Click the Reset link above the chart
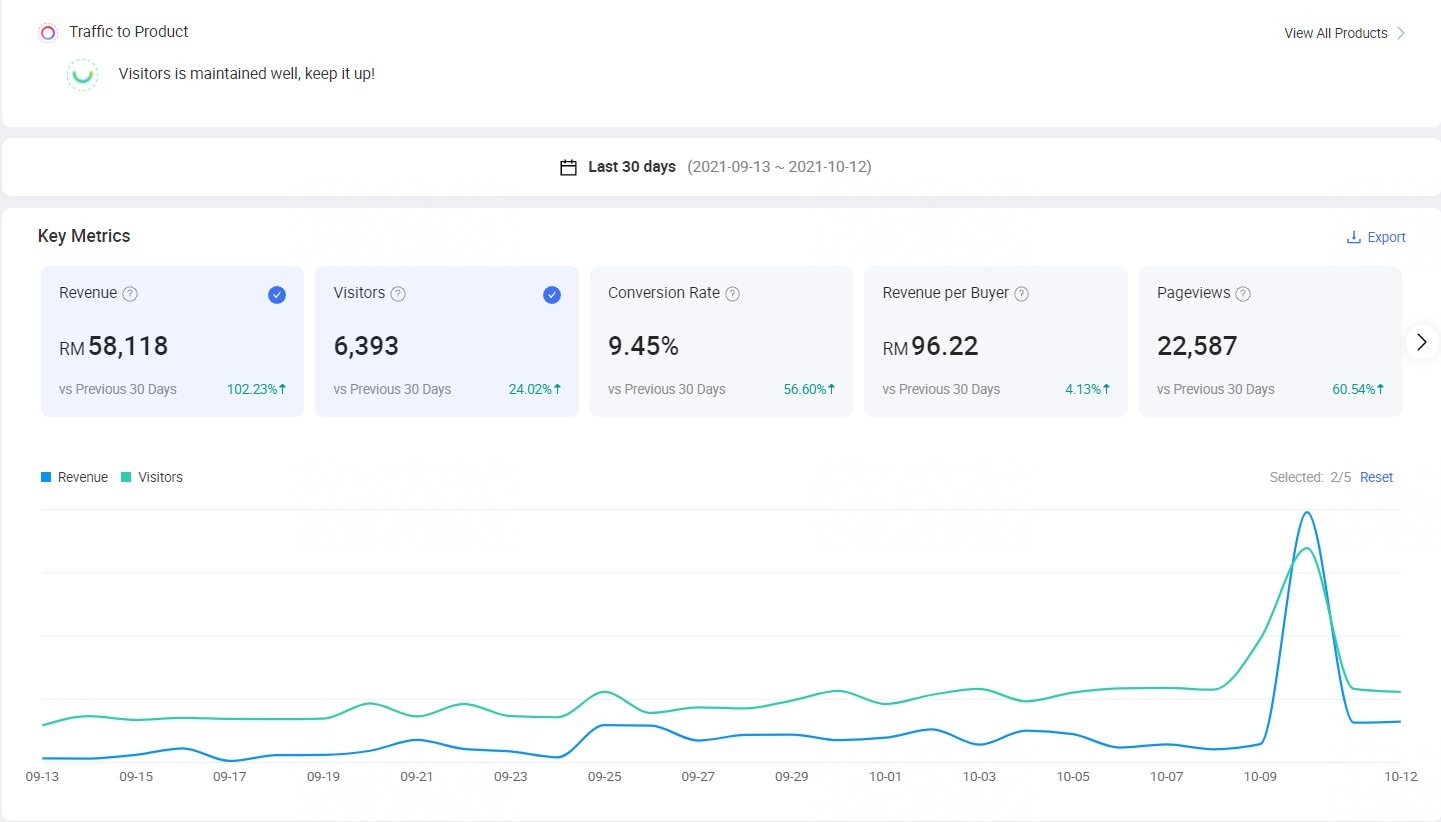This screenshot has height=822, width=1441. click(x=1376, y=477)
